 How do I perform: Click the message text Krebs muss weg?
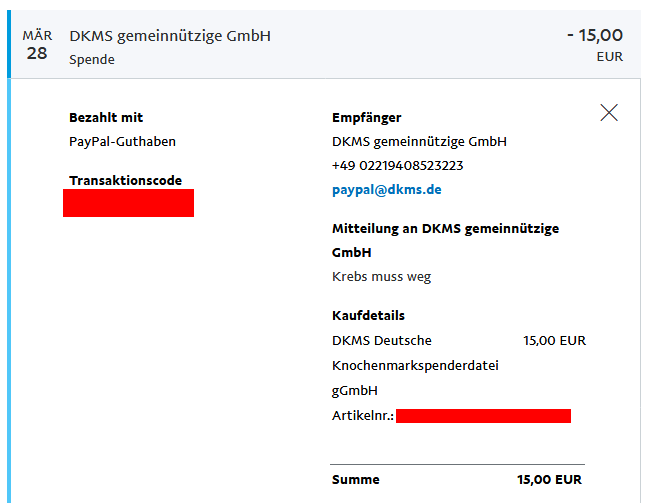382,276
